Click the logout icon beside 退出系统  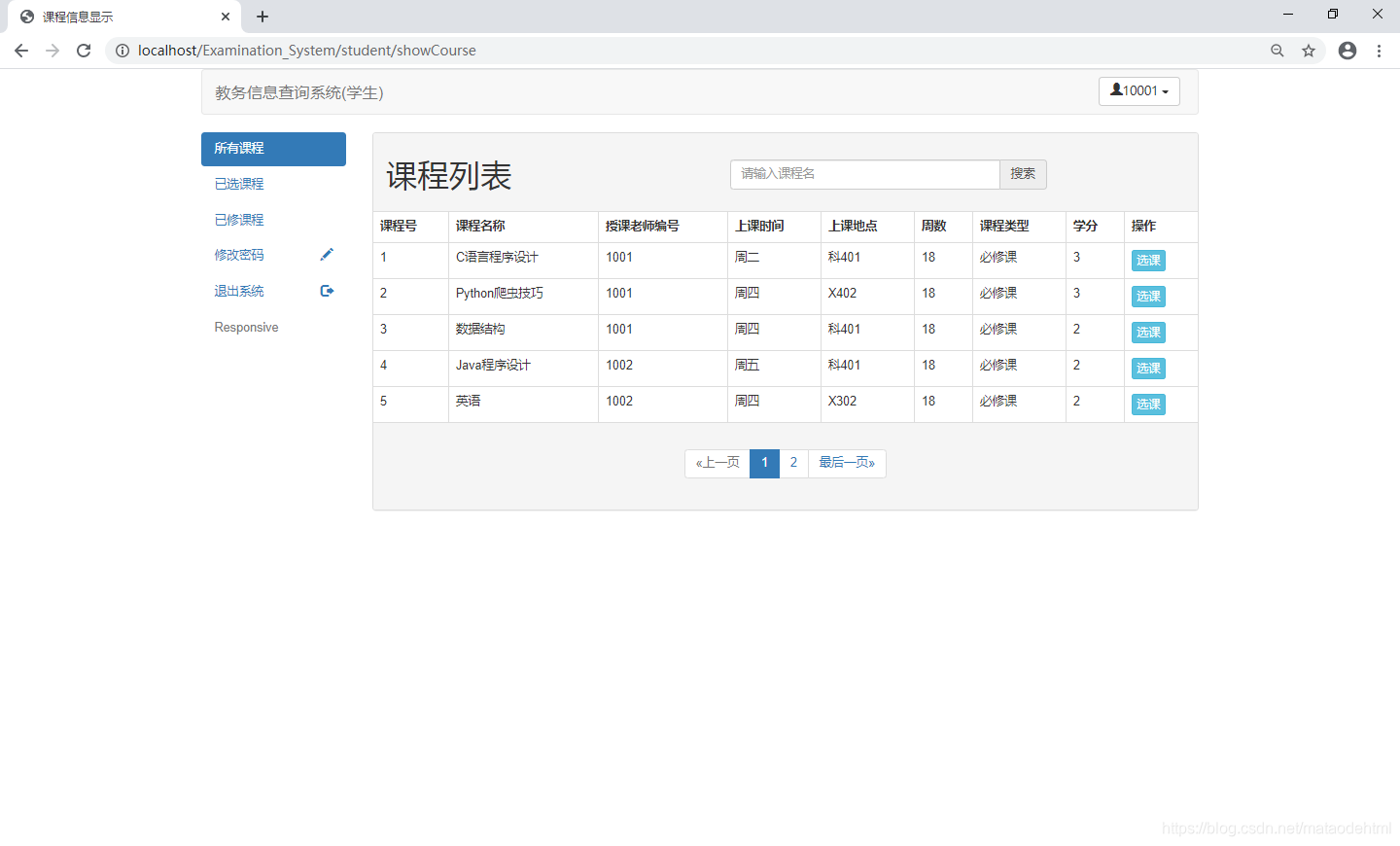click(x=327, y=291)
